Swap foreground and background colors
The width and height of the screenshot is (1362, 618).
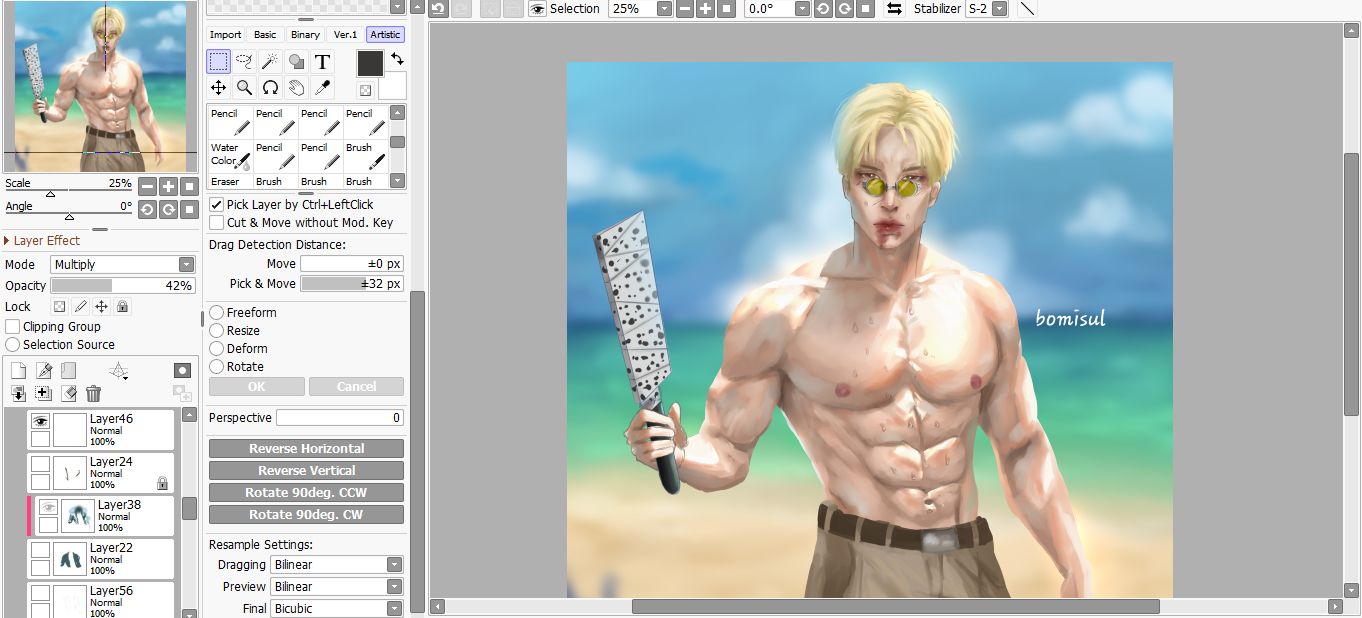[396, 59]
